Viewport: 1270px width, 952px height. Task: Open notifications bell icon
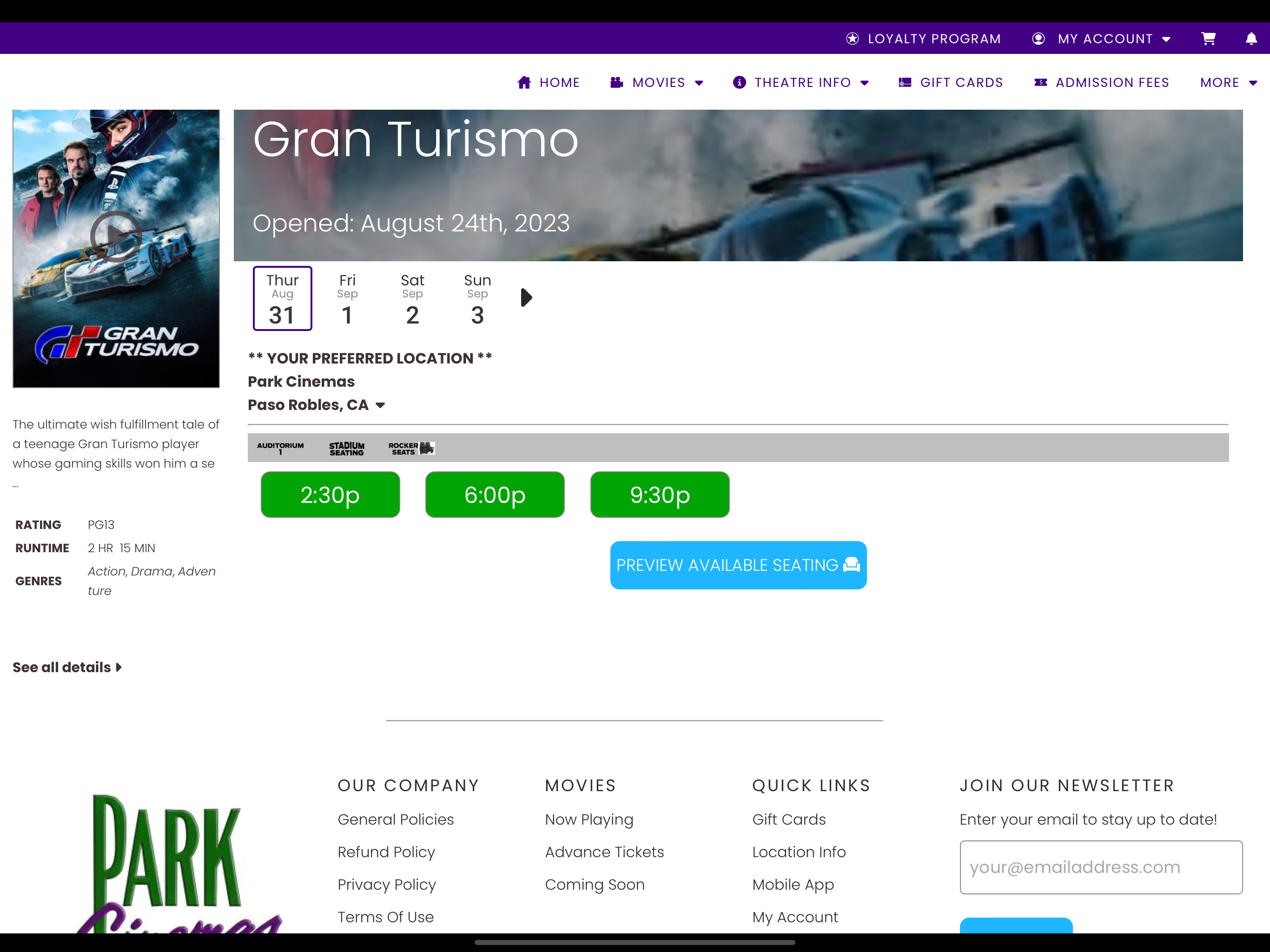click(x=1251, y=39)
